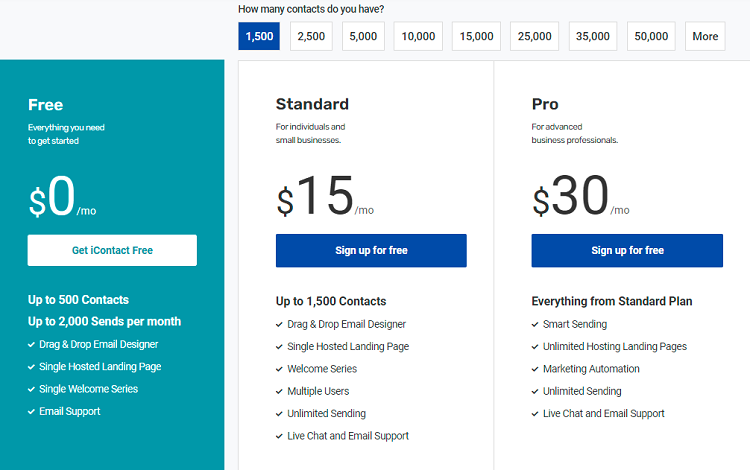This screenshot has width=750, height=470.
Task: Select the 2,500 contacts option
Action: pos(311,36)
